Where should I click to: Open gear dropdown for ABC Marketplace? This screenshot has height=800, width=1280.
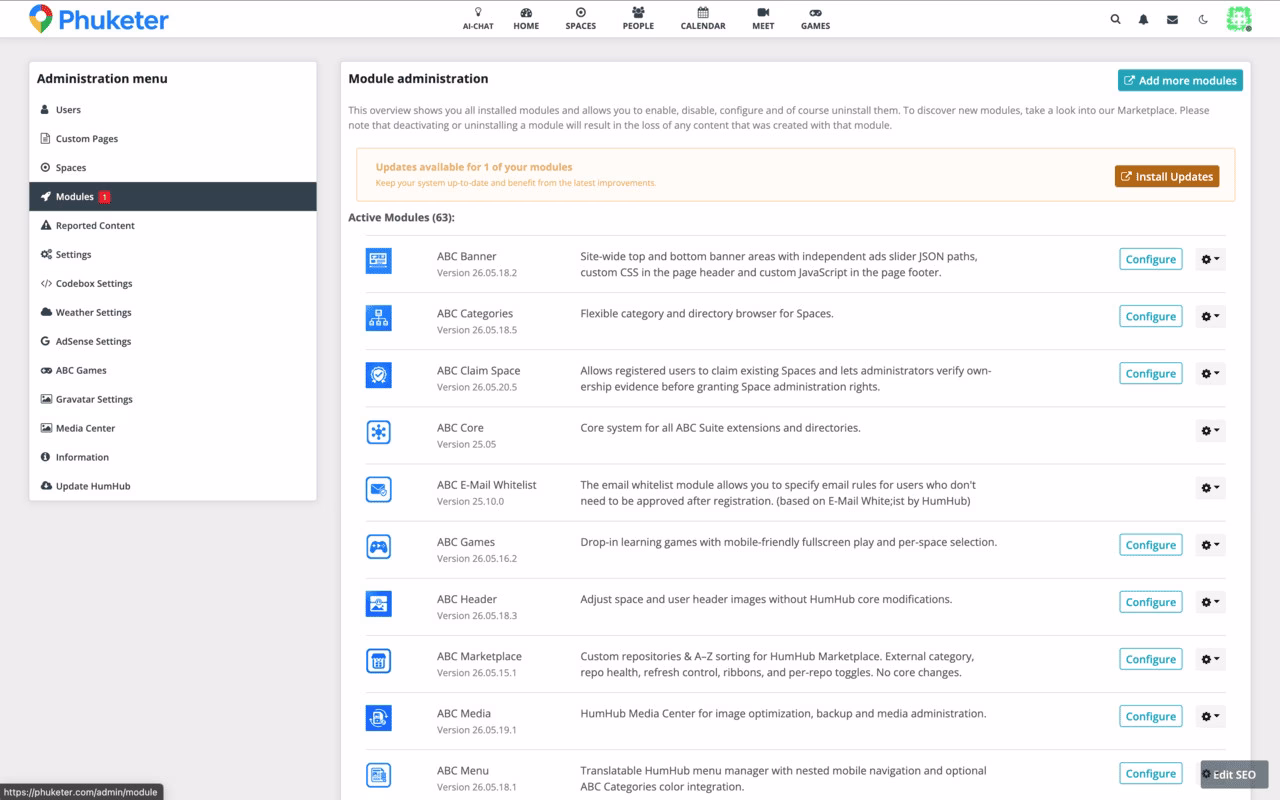[x=1210, y=660]
